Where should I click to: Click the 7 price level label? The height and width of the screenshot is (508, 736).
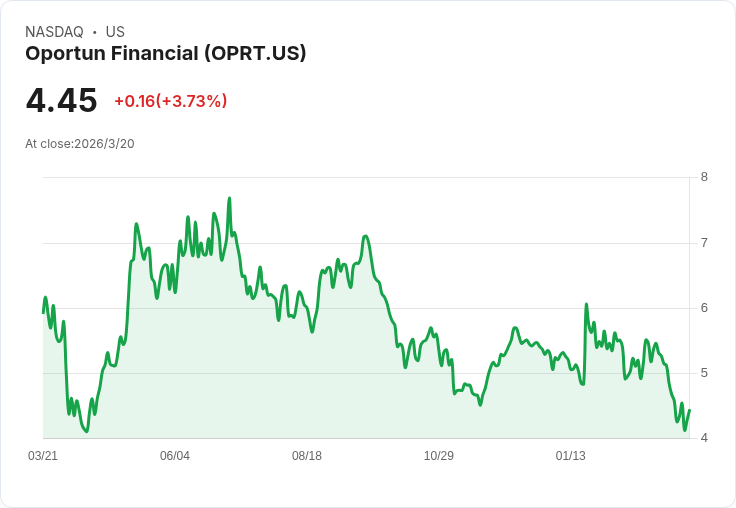pyautogui.click(x=704, y=243)
